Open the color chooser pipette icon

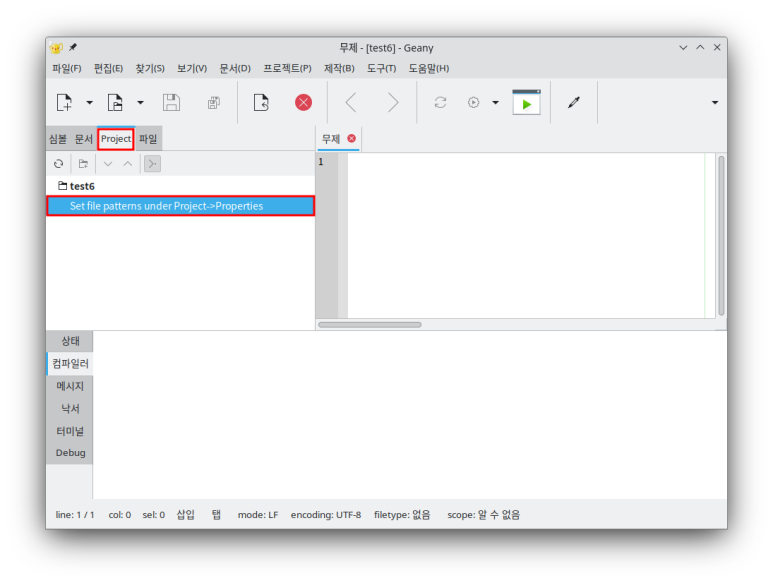(574, 103)
